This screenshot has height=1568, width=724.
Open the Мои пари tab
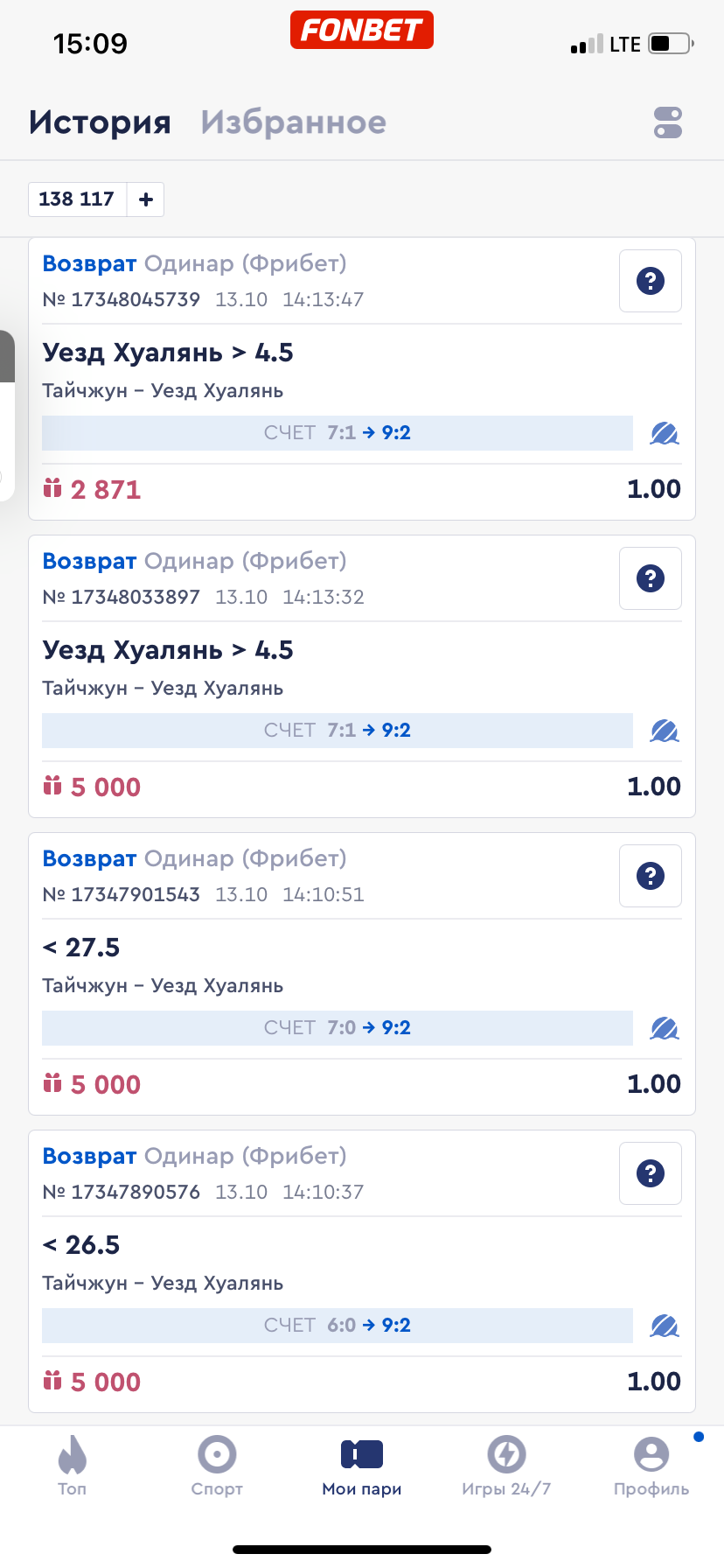click(362, 1465)
